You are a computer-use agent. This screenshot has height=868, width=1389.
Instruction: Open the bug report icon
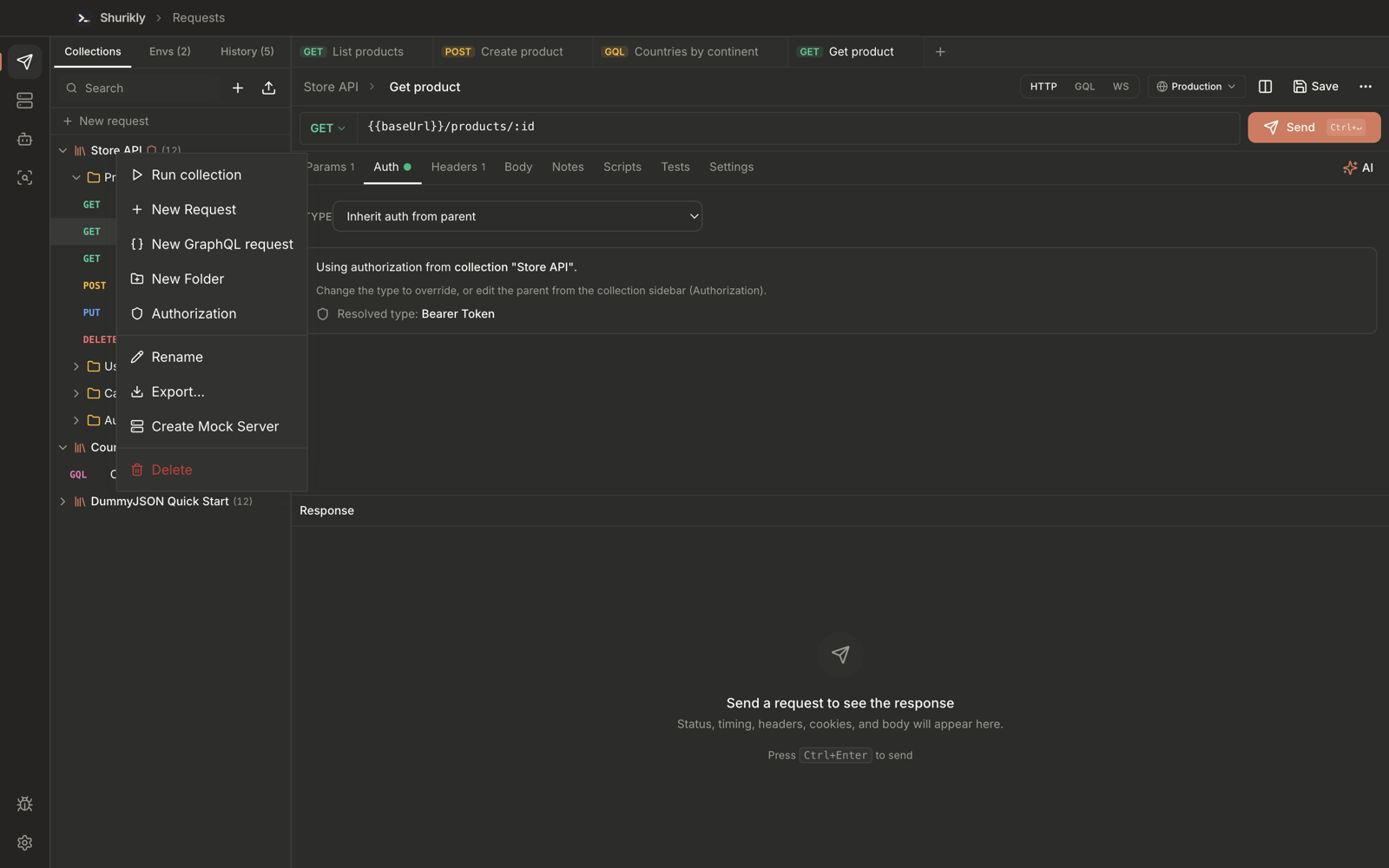point(24,805)
